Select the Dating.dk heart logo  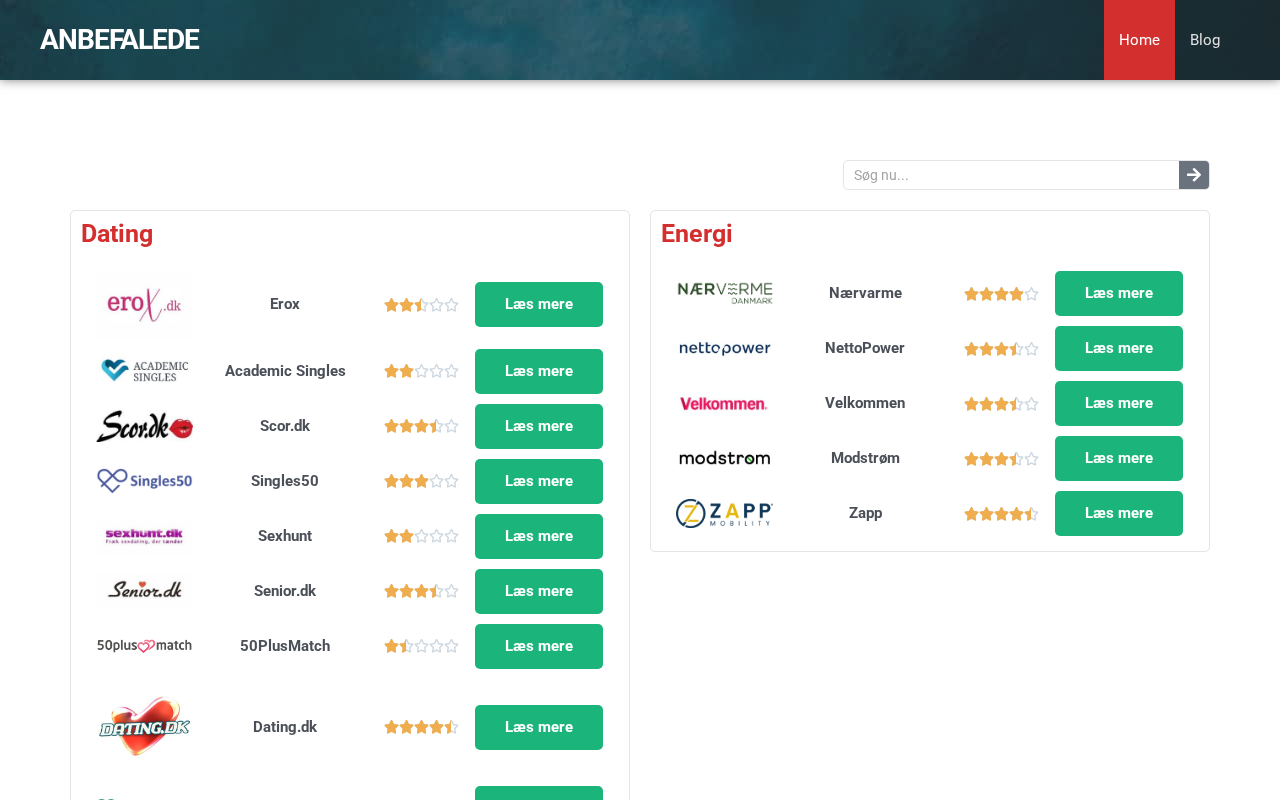point(144,727)
